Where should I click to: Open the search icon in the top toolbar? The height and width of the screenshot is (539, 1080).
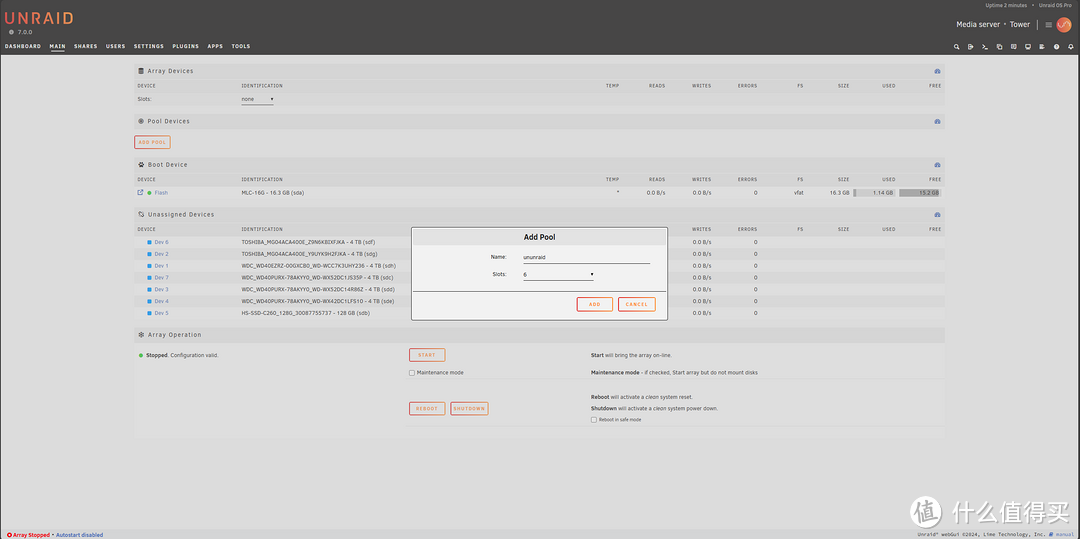coord(956,47)
